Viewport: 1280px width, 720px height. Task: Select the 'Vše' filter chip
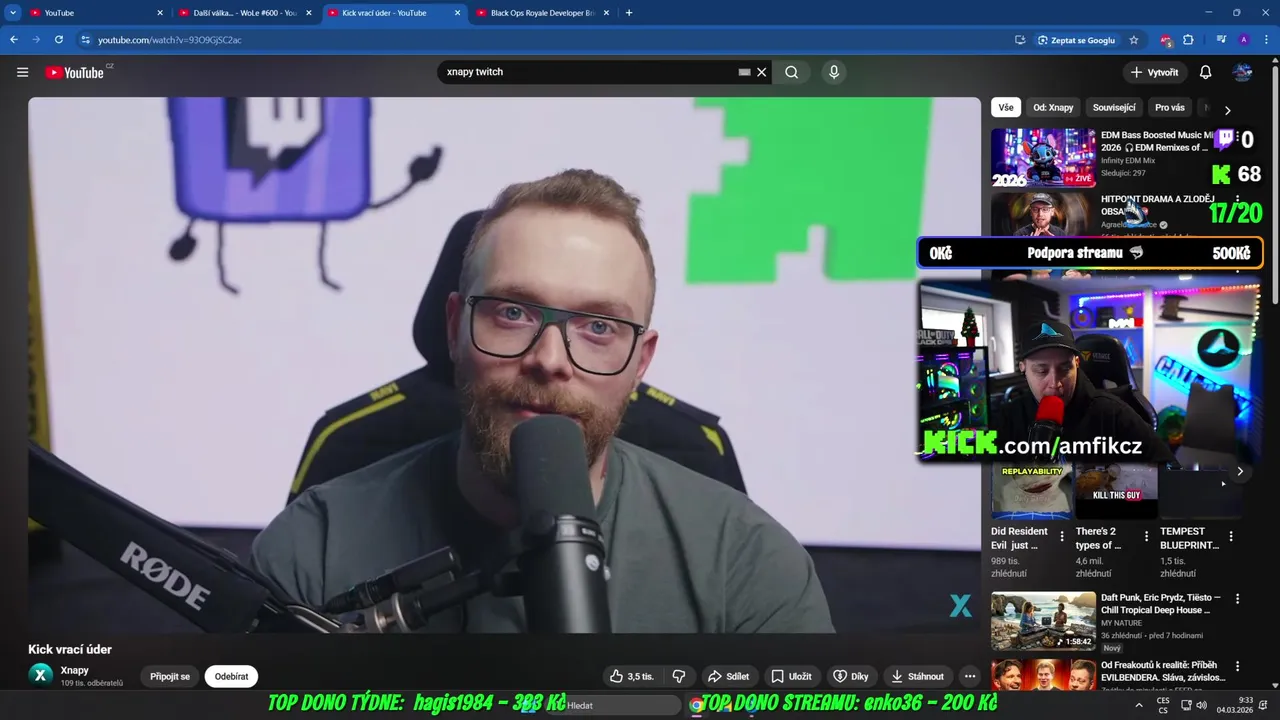(x=1005, y=107)
